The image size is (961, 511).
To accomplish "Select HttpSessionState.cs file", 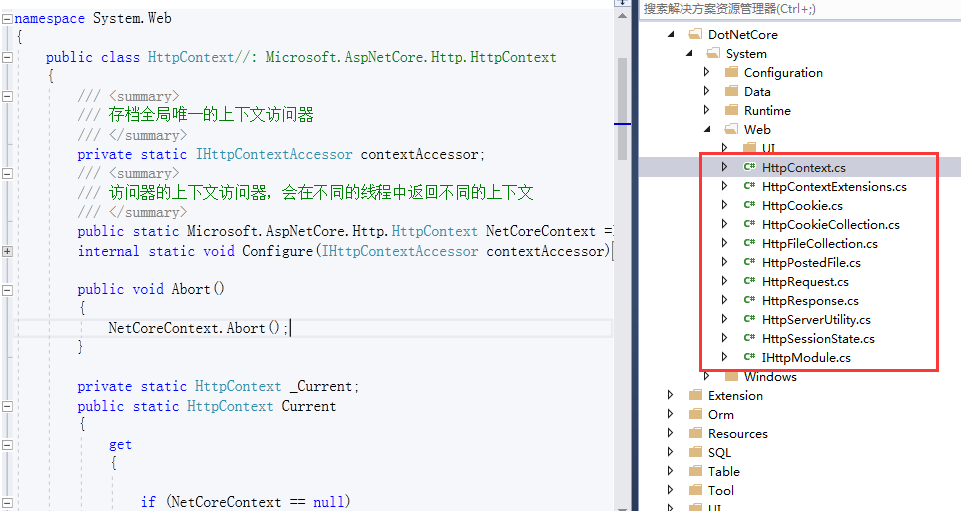I will [818, 338].
